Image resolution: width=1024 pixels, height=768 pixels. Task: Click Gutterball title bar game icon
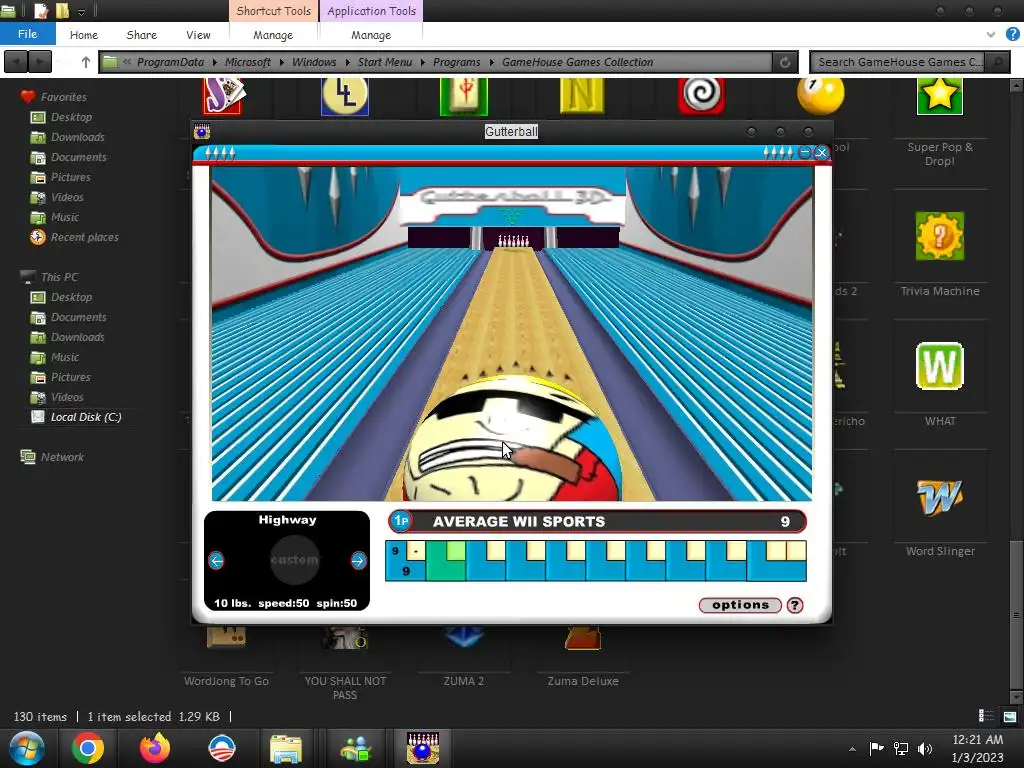pos(202,131)
